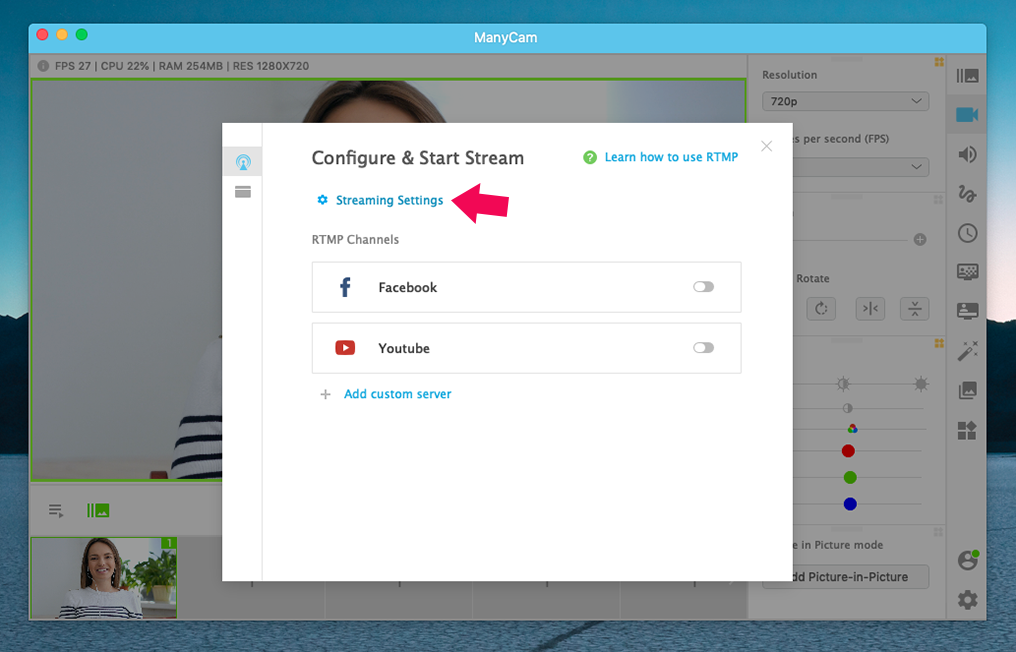
Task: Open the Lower Third panel icon
Action: click(967, 310)
